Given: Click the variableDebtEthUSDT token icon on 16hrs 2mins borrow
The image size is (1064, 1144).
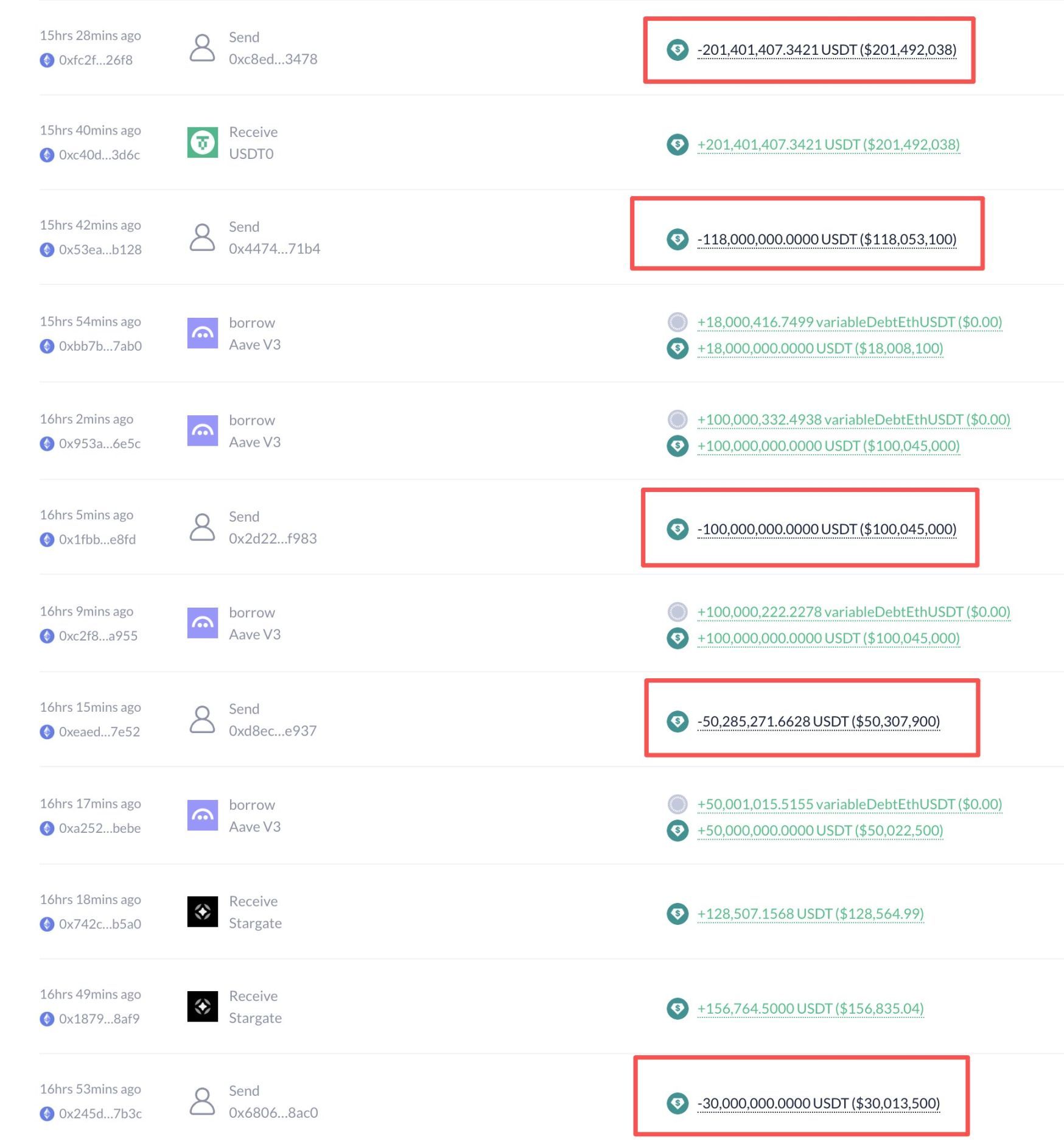Looking at the screenshot, I should point(677,419).
